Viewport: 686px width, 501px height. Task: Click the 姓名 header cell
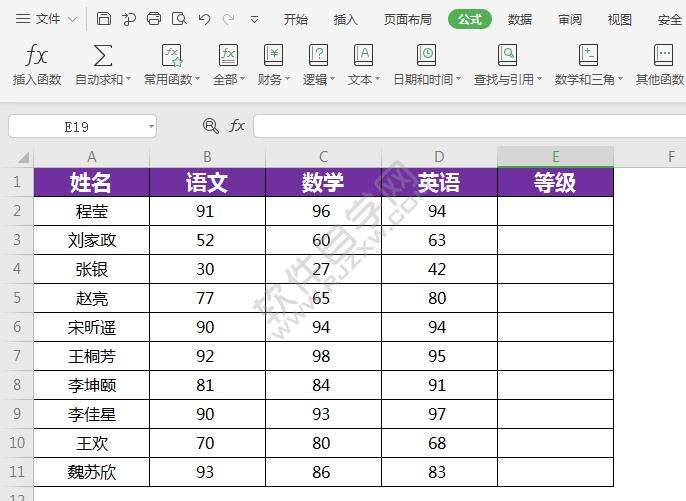click(91, 182)
